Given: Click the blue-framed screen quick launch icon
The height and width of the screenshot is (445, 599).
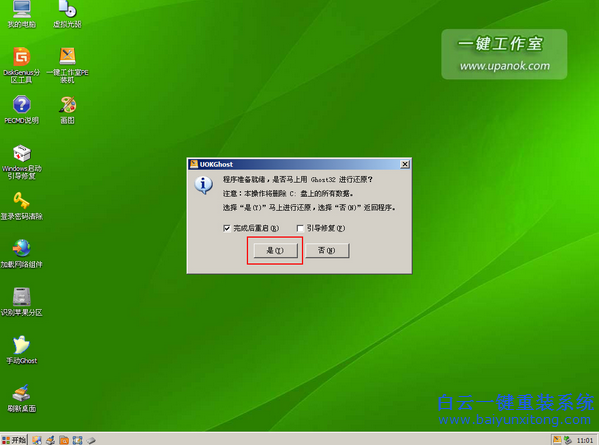Looking at the screenshot, I should pyautogui.click(x=77, y=440).
